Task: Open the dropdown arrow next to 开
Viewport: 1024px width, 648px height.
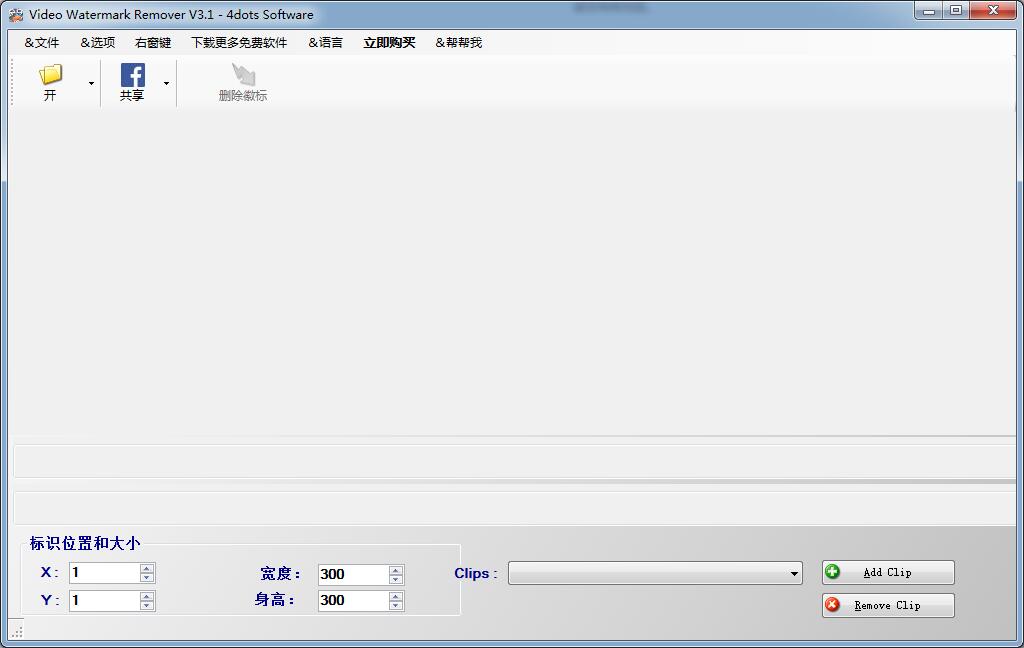Action: pos(89,85)
